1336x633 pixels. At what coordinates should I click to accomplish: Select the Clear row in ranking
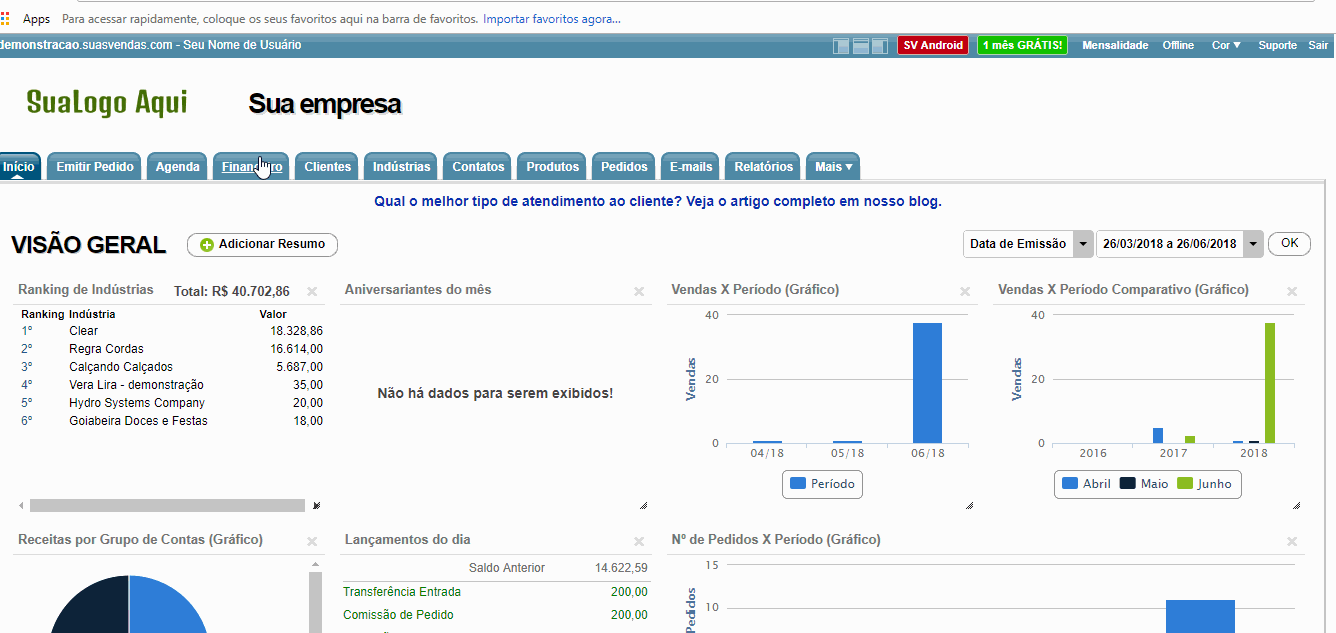point(171,331)
